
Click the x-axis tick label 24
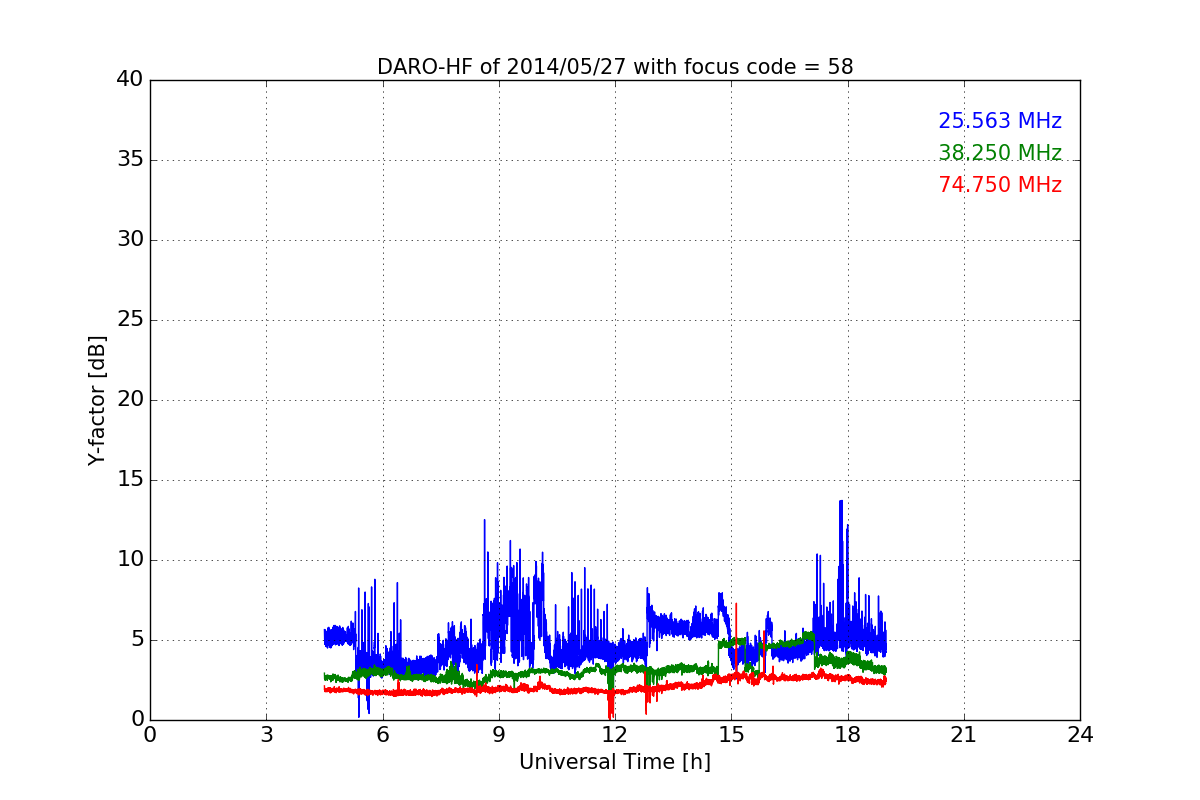(x=1080, y=735)
